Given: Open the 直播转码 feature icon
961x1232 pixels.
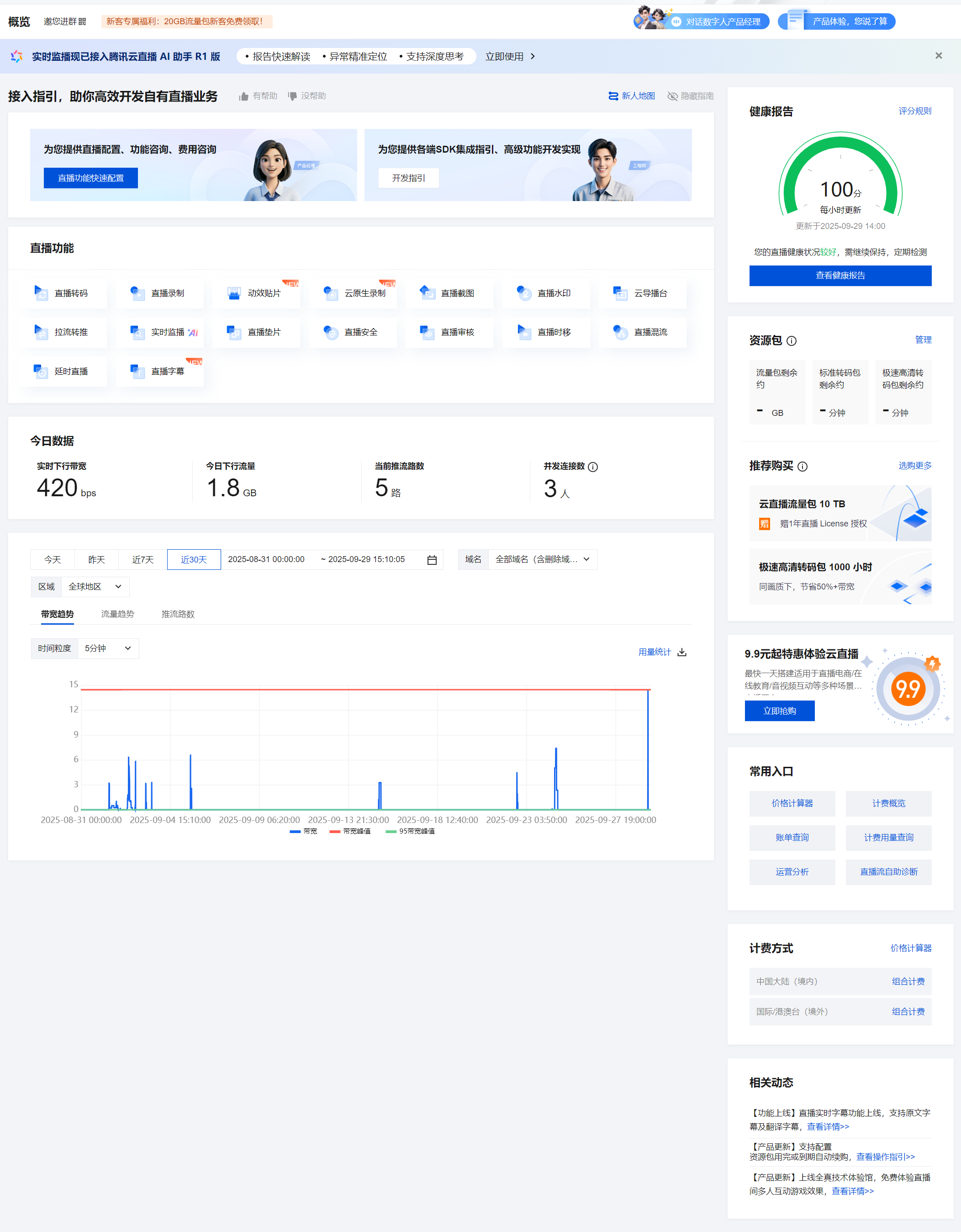Looking at the screenshot, I should coord(42,293).
